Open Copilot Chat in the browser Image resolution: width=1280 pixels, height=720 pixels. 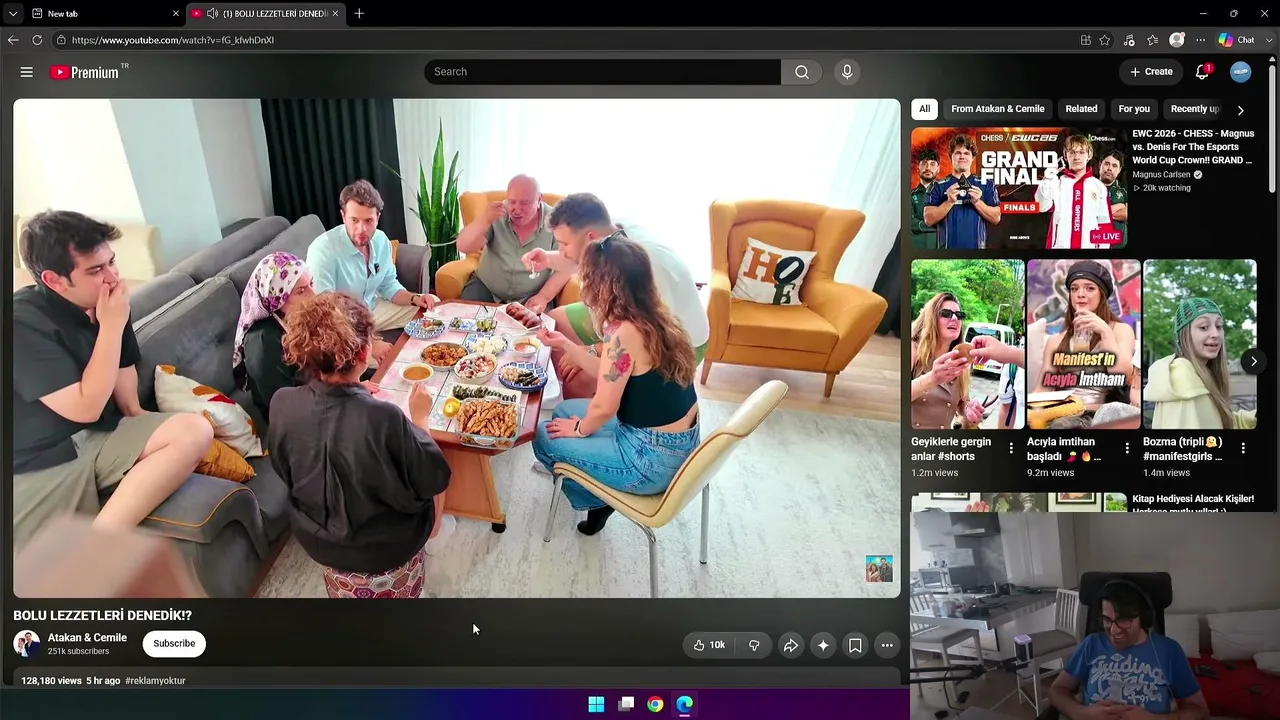pos(1236,40)
